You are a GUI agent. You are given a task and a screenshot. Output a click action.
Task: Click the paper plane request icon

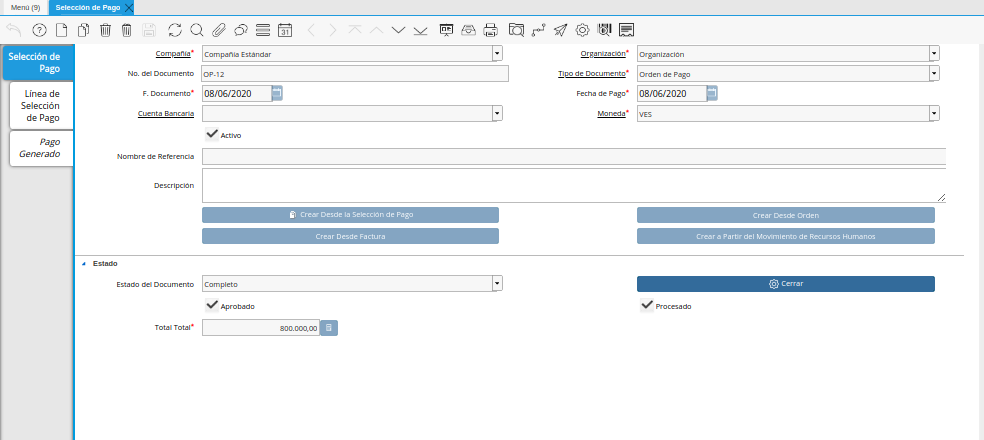point(560,30)
